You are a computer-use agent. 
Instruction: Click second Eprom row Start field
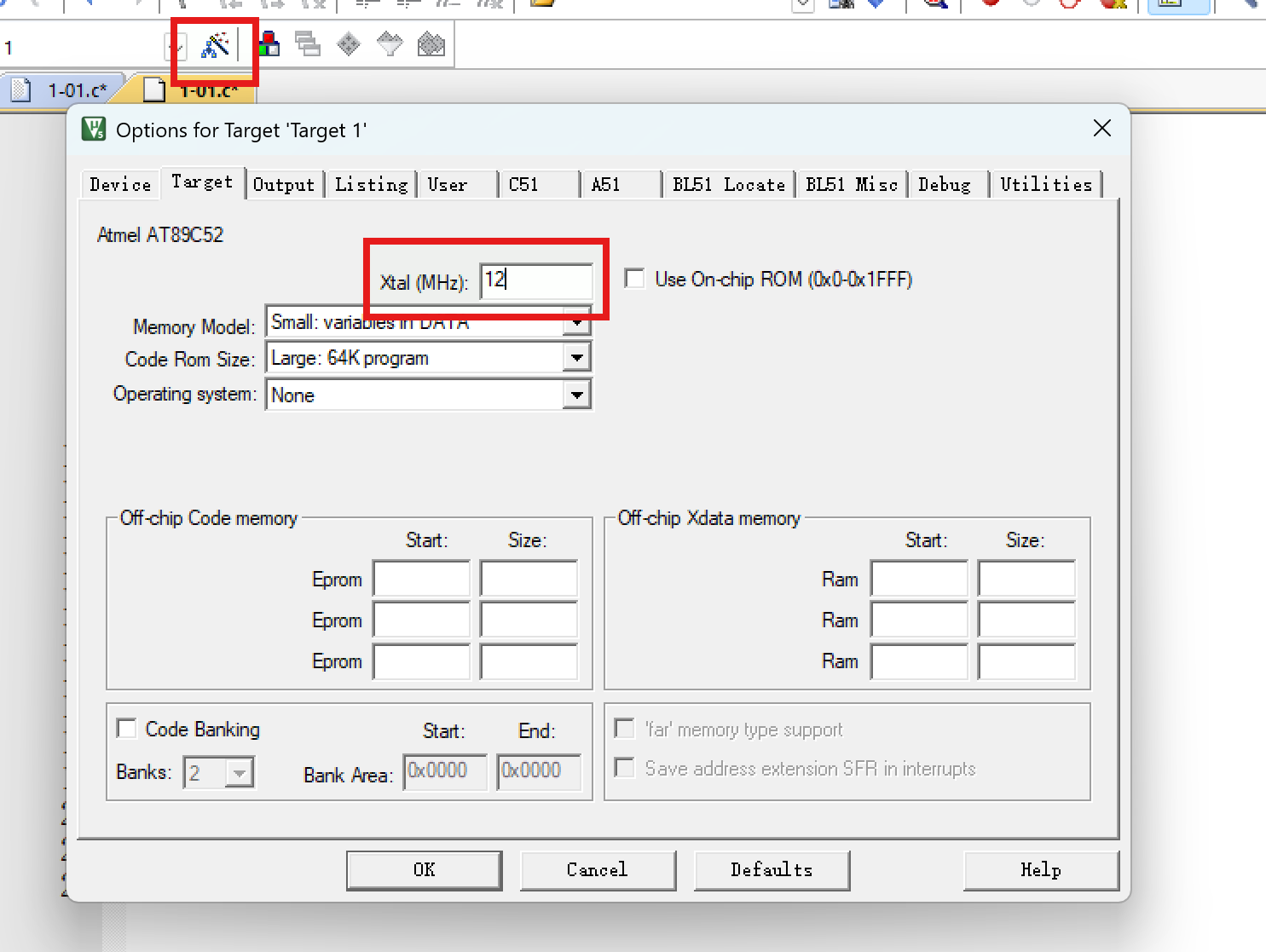(422, 620)
